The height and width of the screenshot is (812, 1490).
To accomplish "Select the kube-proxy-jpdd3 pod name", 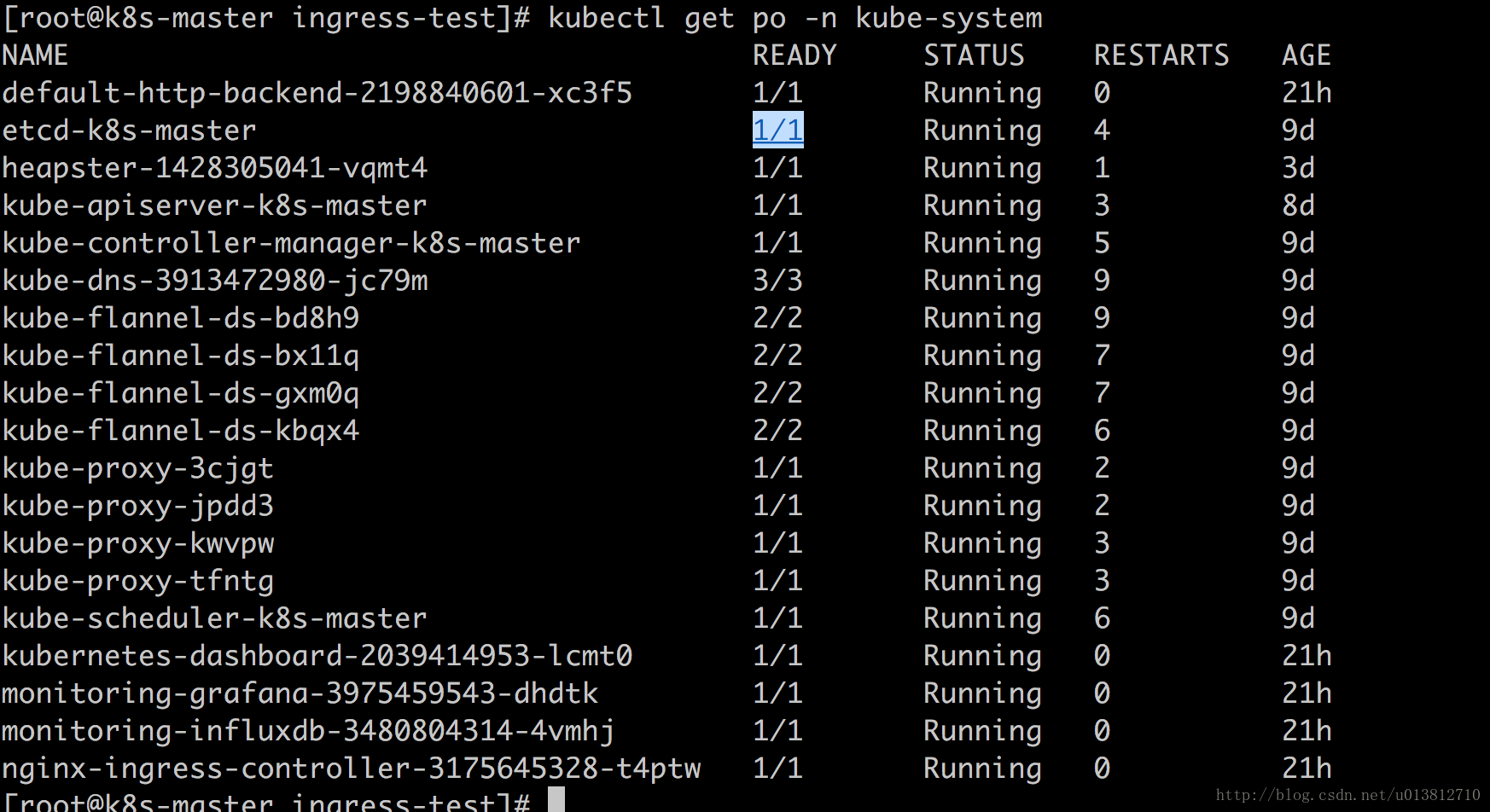I will click(x=137, y=506).
